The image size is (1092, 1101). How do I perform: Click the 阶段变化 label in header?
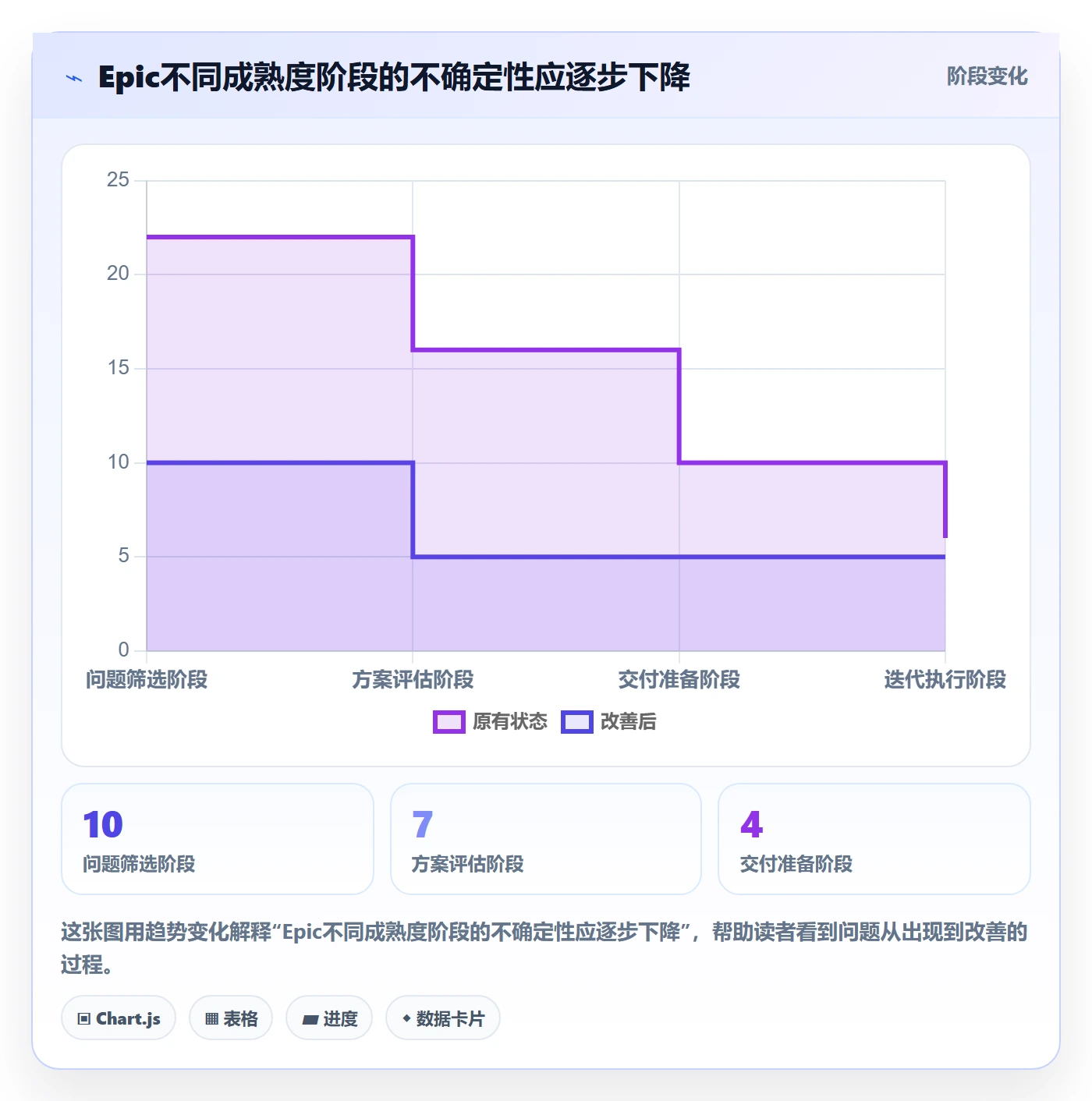(x=987, y=76)
